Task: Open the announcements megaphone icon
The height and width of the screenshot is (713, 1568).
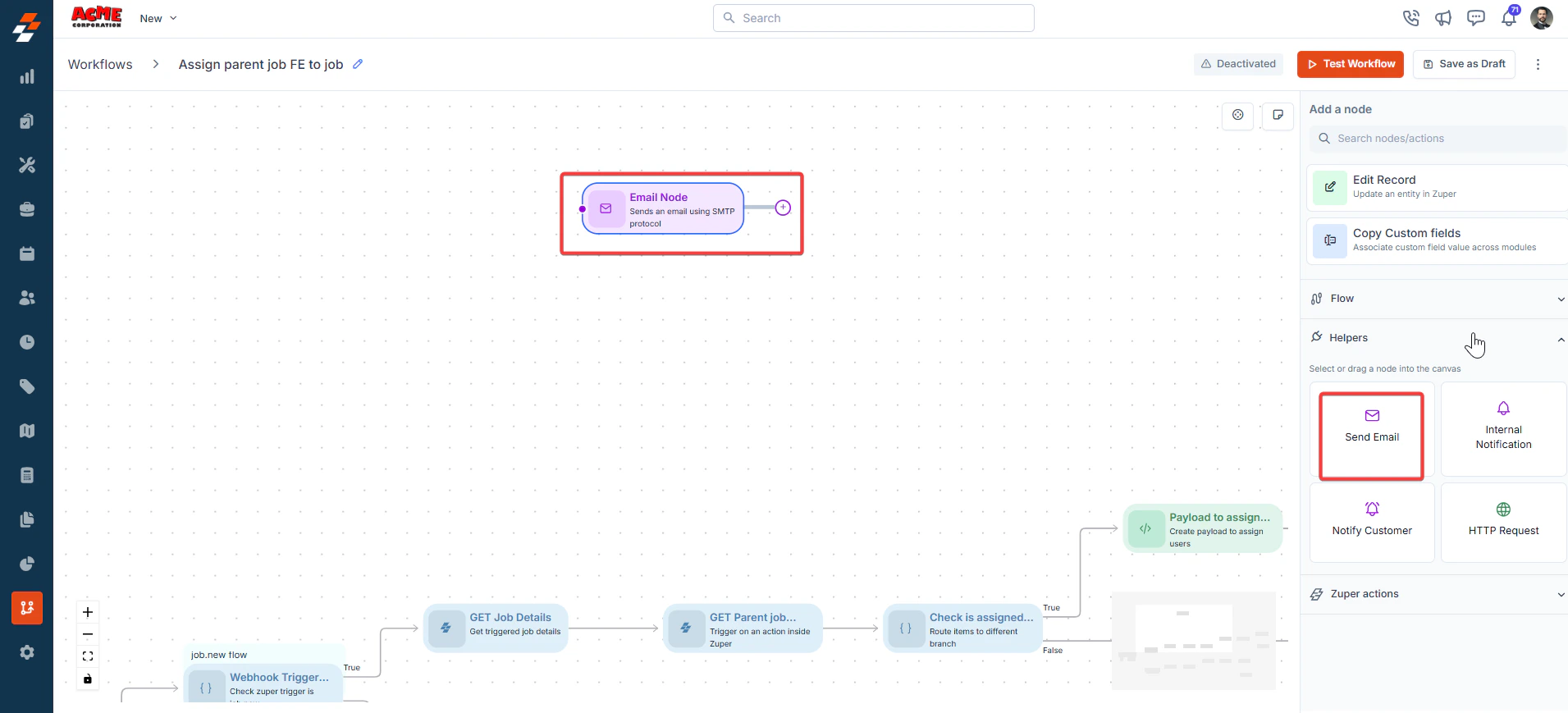Action: click(1443, 18)
